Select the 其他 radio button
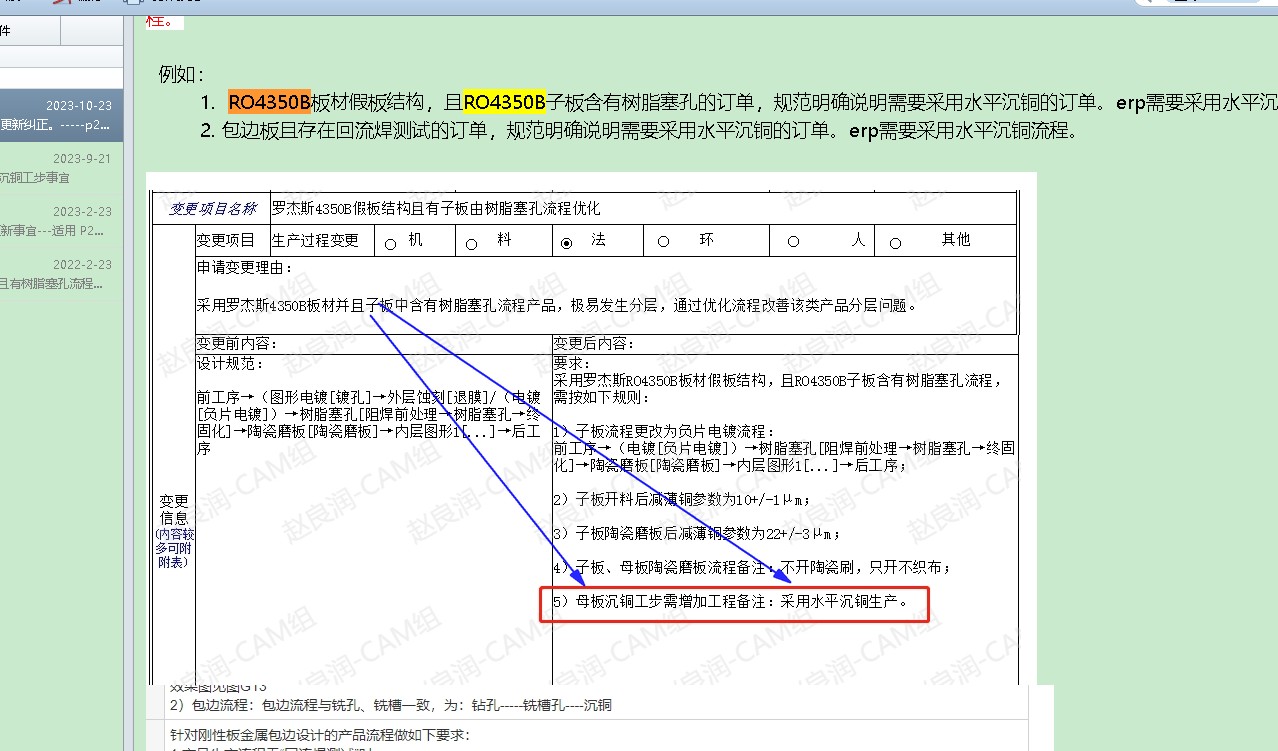The height and width of the screenshot is (751, 1278). [x=895, y=243]
